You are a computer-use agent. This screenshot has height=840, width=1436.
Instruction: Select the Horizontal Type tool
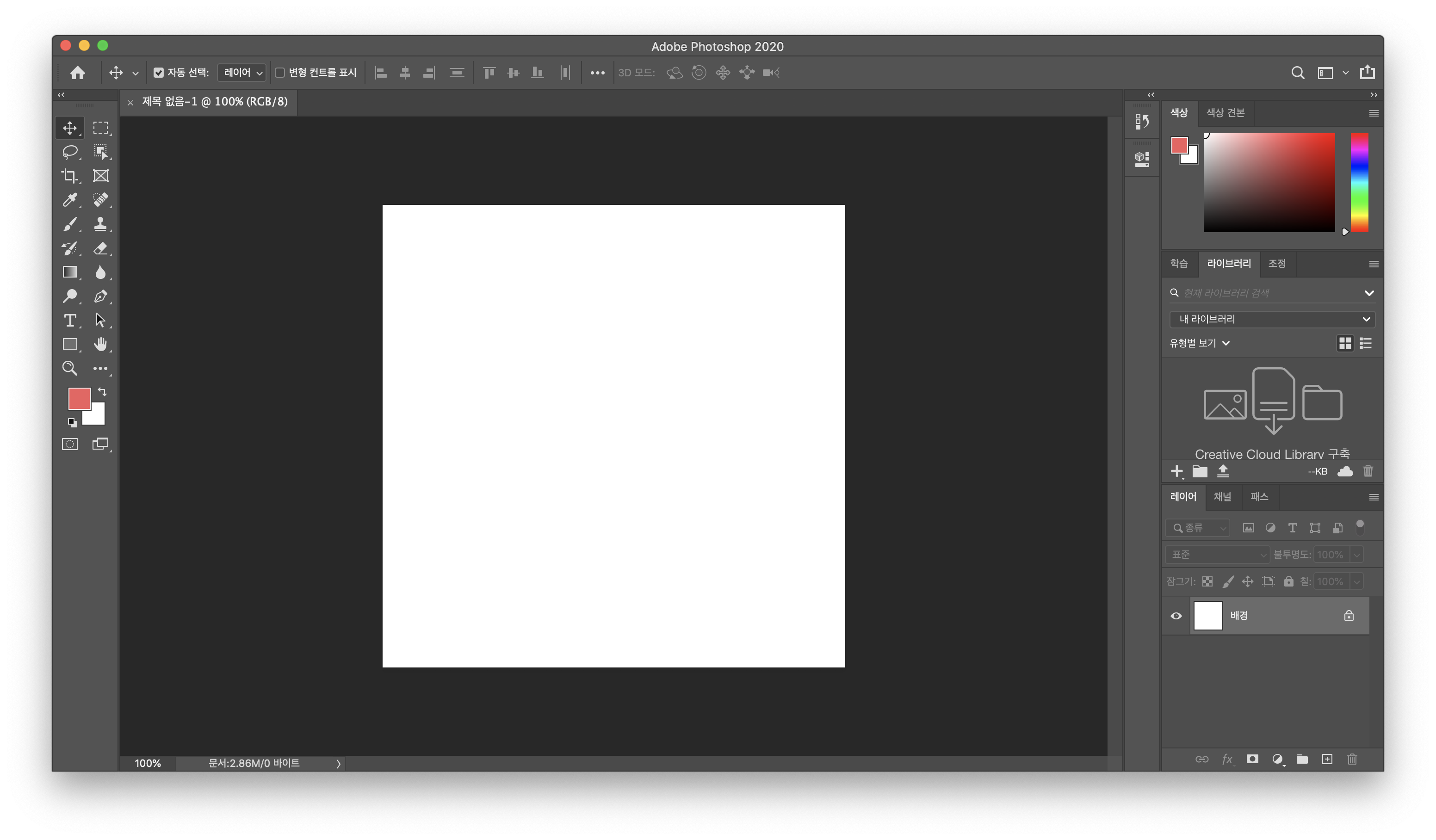(69, 320)
